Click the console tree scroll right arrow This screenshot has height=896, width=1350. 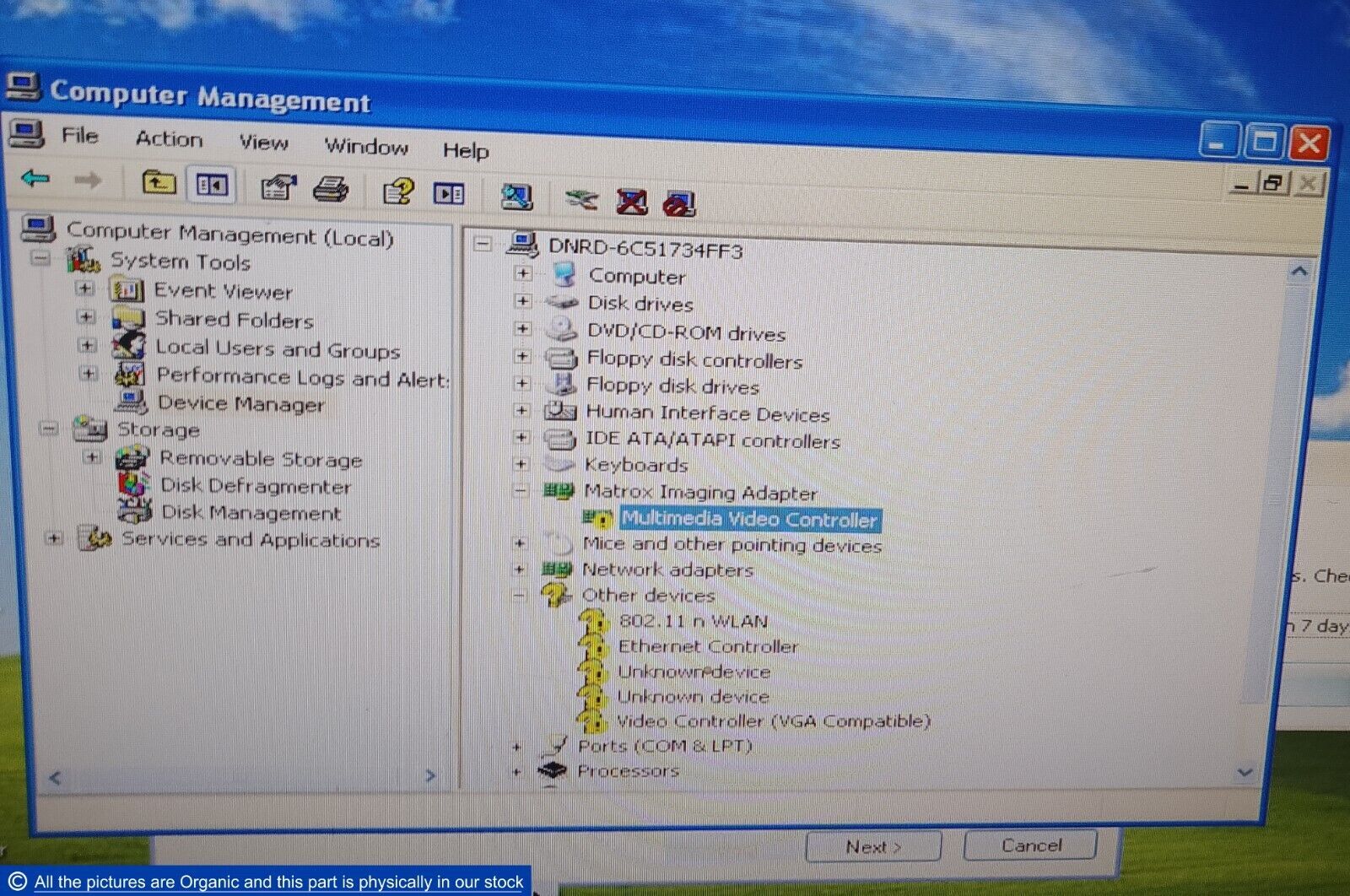430,775
